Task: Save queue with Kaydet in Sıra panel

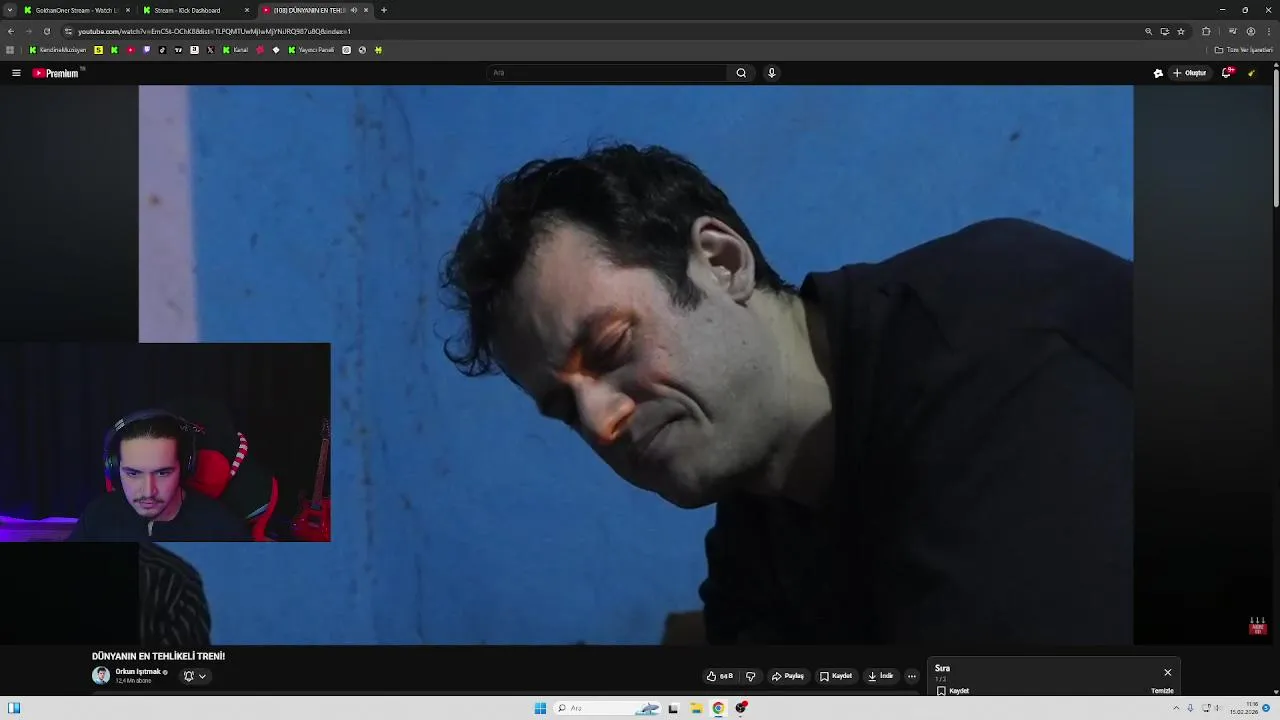Action: tap(953, 691)
